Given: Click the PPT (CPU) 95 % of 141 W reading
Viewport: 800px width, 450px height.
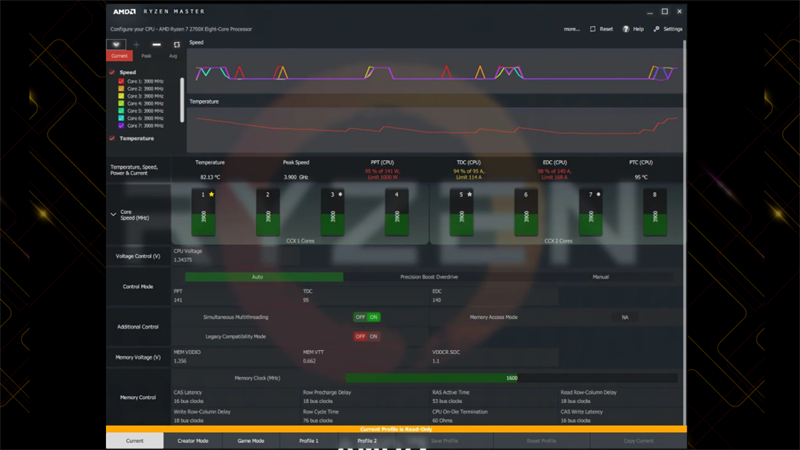Looking at the screenshot, I should (x=382, y=174).
